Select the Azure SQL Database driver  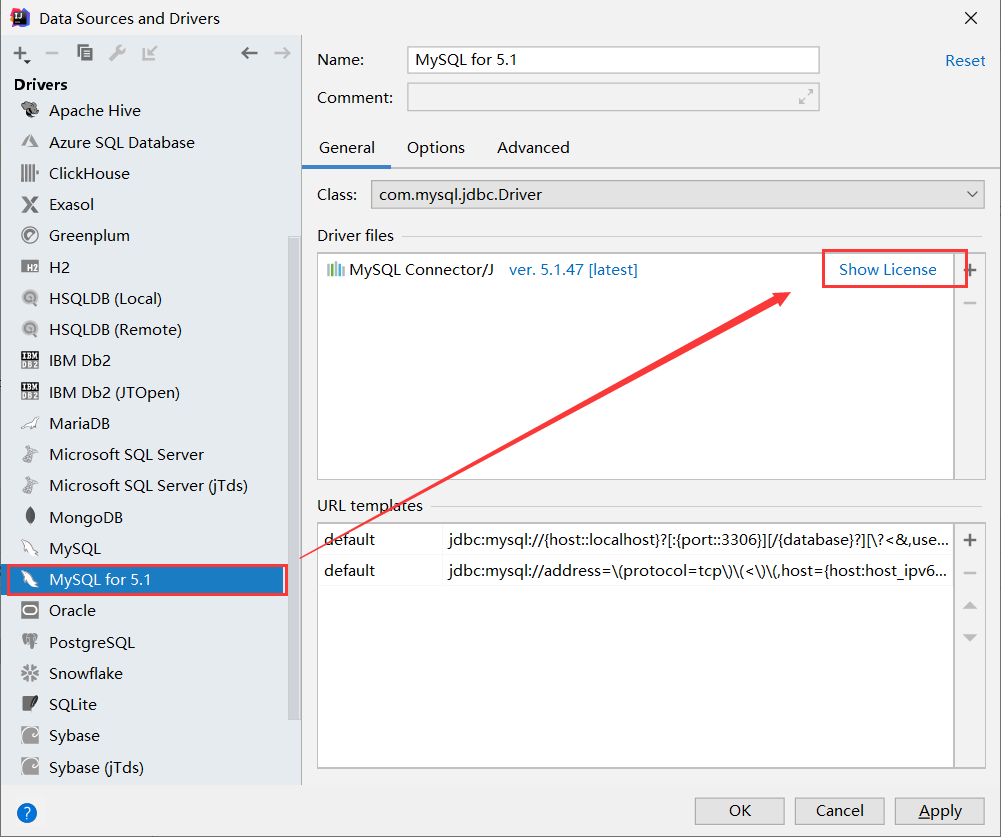[x=144, y=142]
